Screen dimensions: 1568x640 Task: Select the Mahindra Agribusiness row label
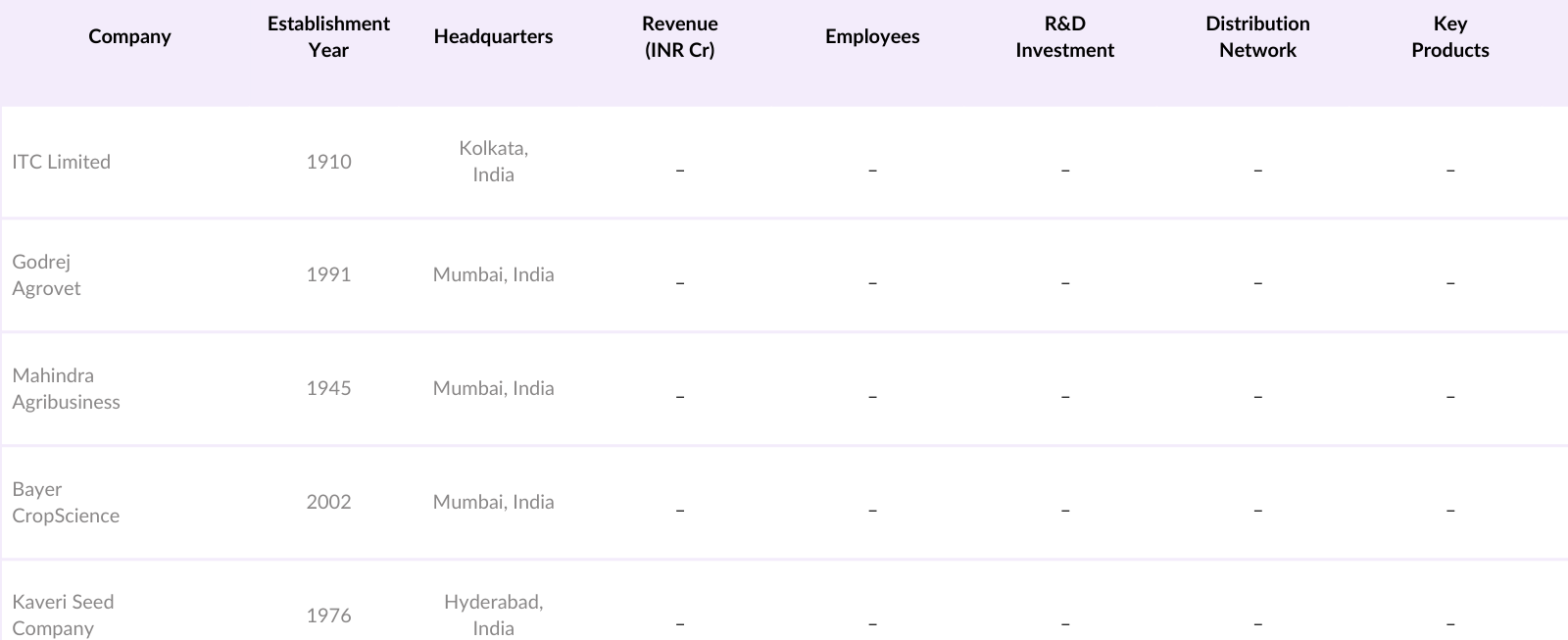click(66, 388)
